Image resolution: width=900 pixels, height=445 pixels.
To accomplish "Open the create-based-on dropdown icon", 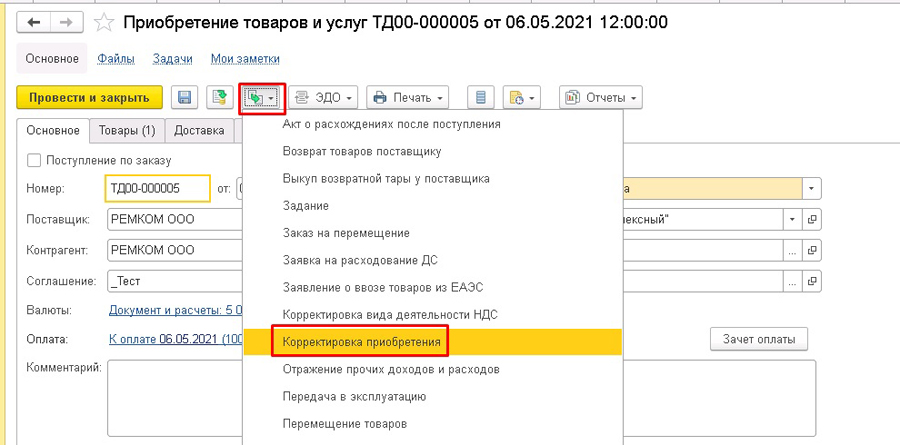I will point(261,98).
